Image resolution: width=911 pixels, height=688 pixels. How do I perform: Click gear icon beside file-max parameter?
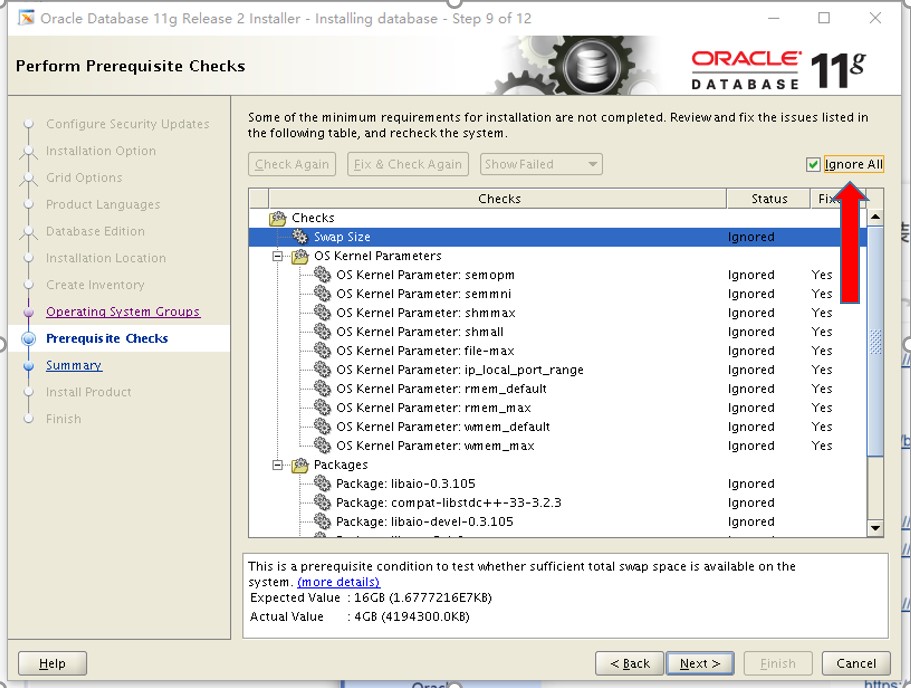click(x=322, y=350)
